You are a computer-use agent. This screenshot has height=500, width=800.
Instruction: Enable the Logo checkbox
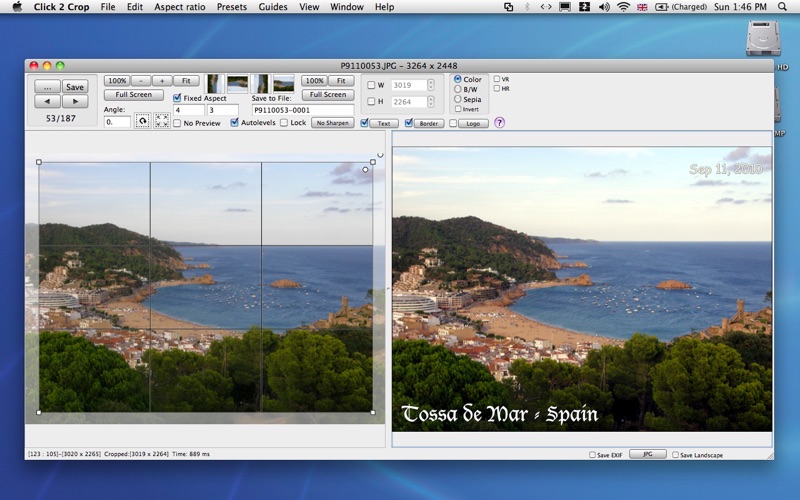point(453,123)
